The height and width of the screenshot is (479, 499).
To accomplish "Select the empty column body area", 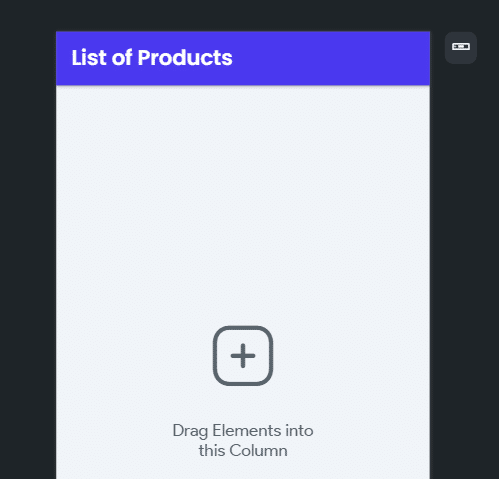I will [243, 282].
